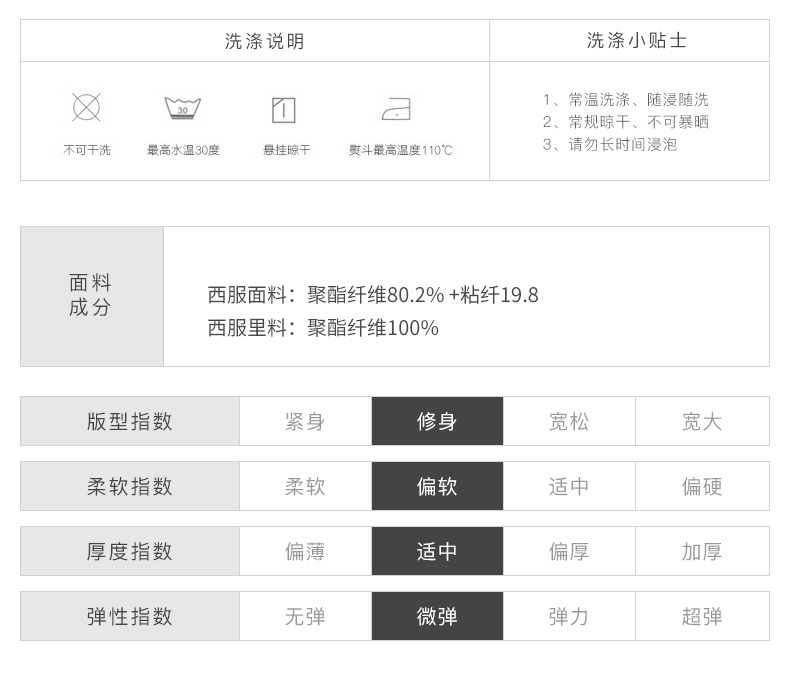Select the 超弹 elasticity option

click(702, 616)
